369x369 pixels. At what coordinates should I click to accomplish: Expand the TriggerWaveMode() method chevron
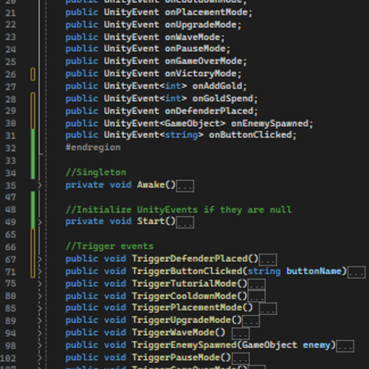40,333
